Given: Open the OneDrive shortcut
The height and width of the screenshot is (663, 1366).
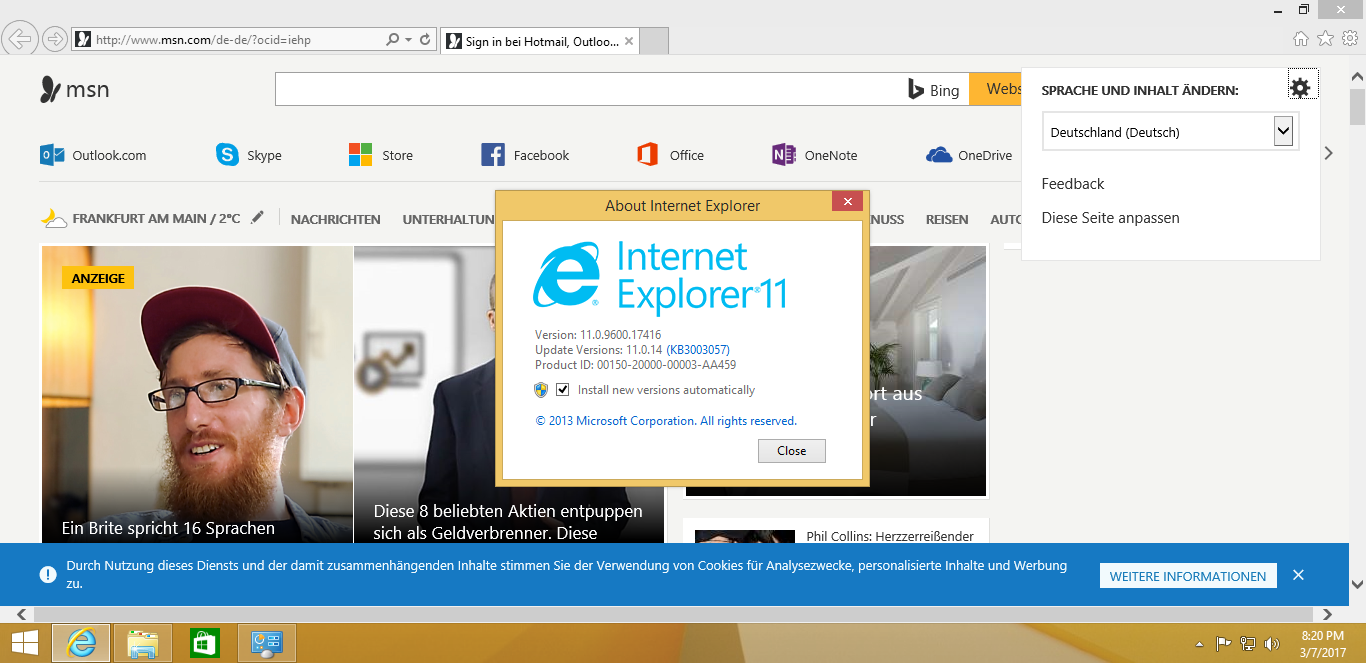Looking at the screenshot, I should (x=969, y=155).
